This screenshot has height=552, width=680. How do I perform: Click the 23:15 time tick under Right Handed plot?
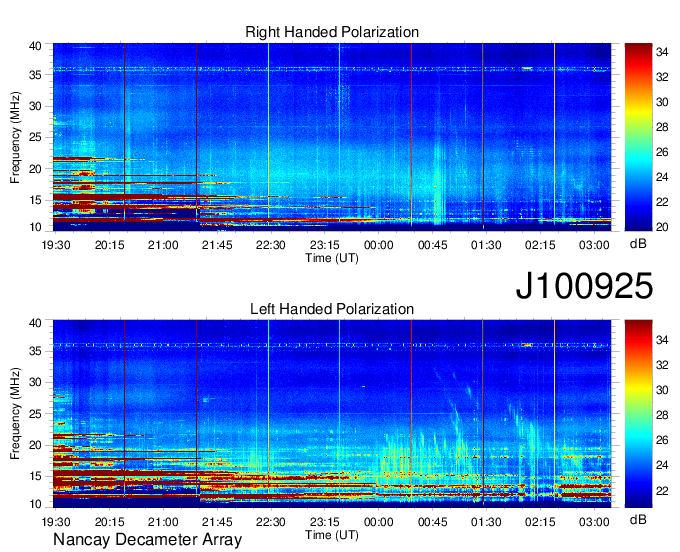tap(325, 245)
